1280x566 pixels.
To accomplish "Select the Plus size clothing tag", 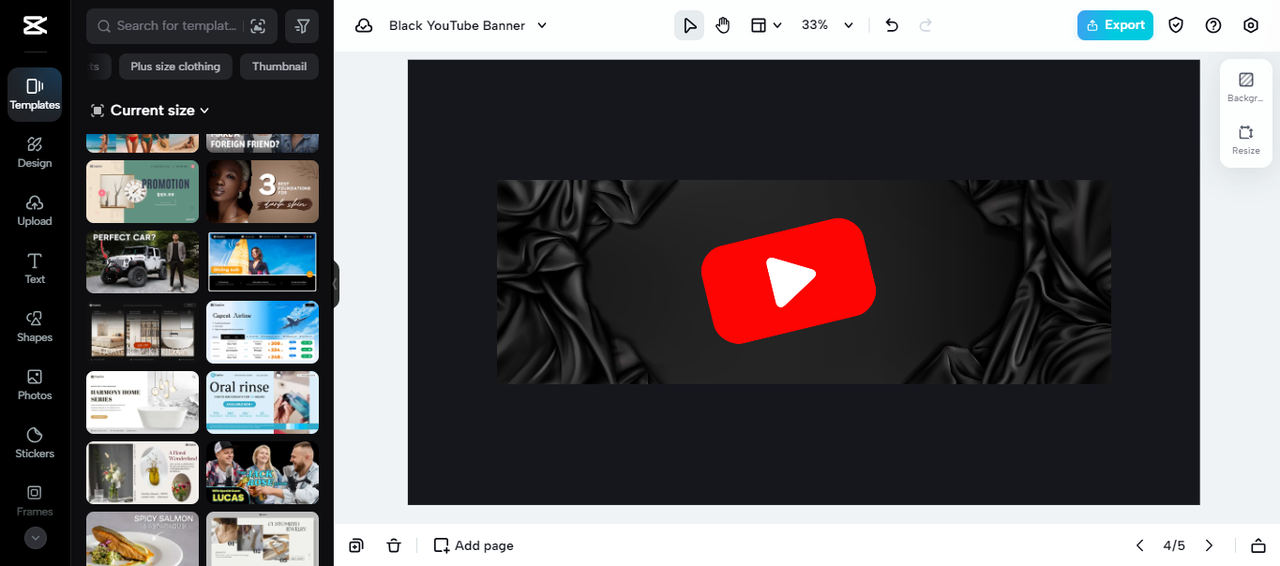I will click(175, 66).
